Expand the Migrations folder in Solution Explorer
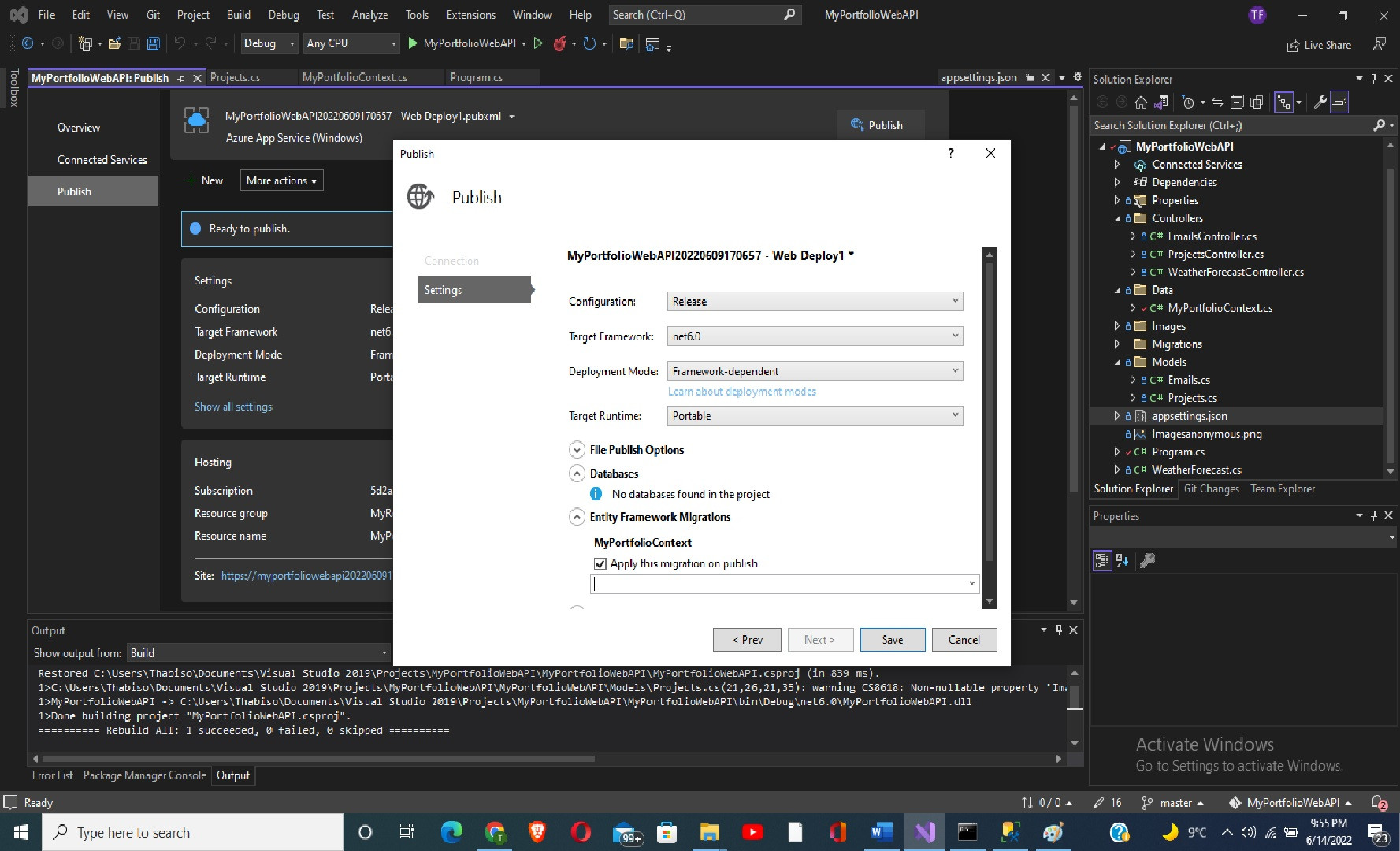The image size is (1400, 851). 1117,344
